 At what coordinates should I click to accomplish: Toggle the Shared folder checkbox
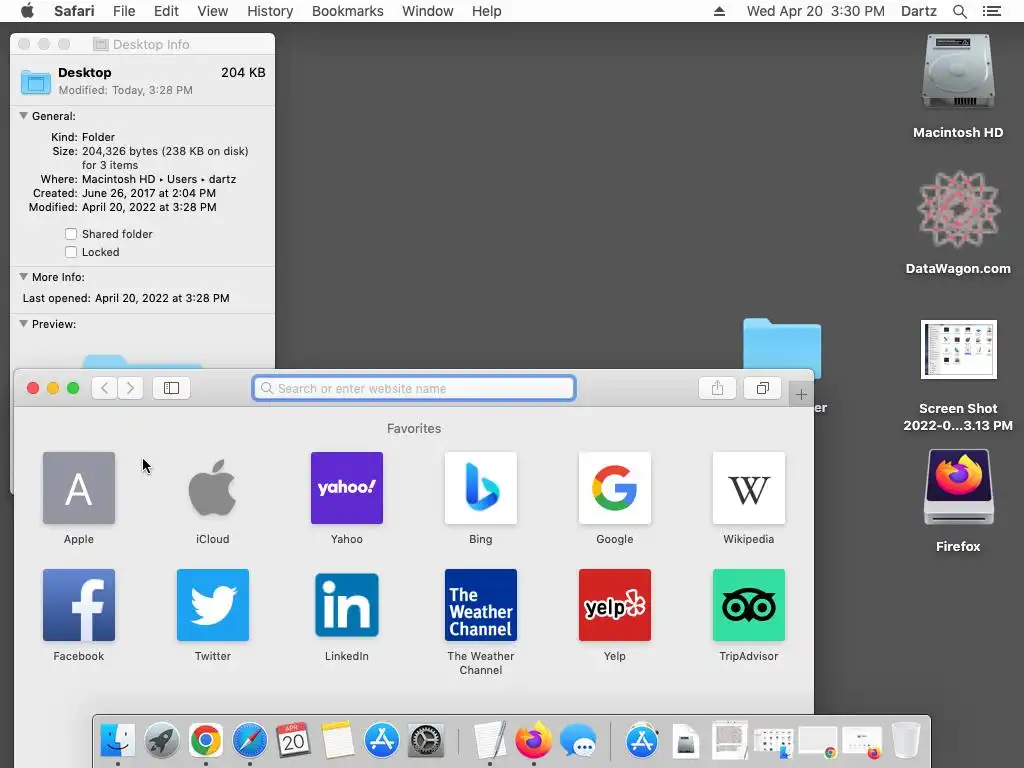click(71, 234)
